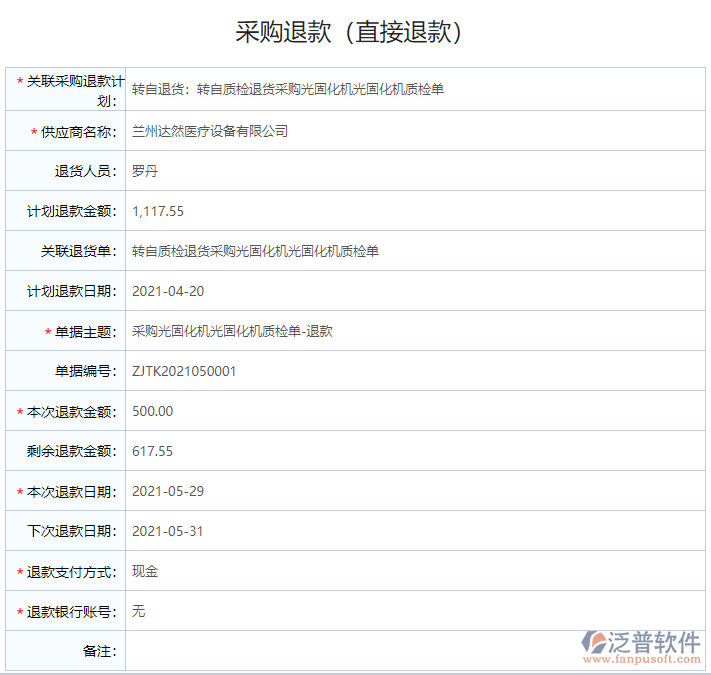Open the www.fanpusoft.com website link

point(641,660)
